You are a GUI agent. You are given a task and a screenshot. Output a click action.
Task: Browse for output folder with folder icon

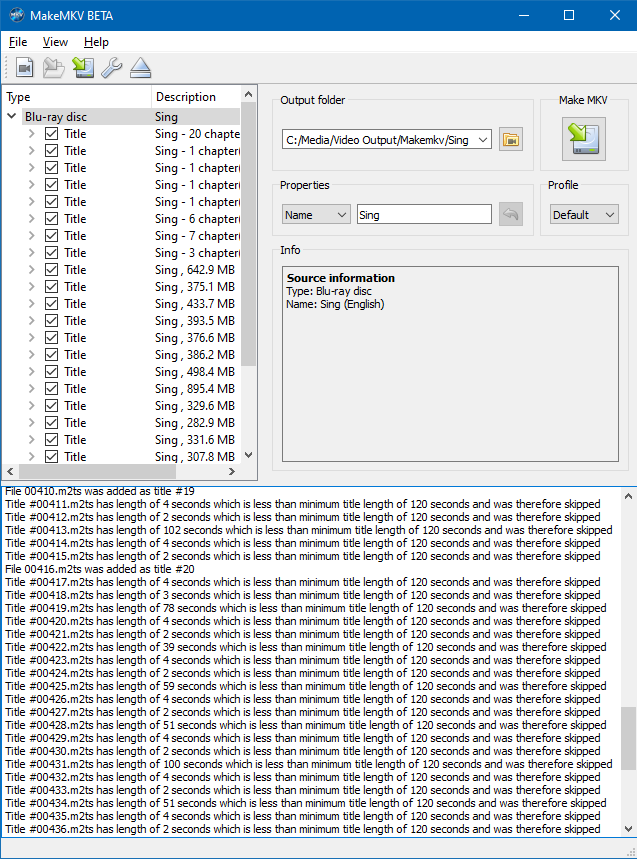[x=511, y=140]
